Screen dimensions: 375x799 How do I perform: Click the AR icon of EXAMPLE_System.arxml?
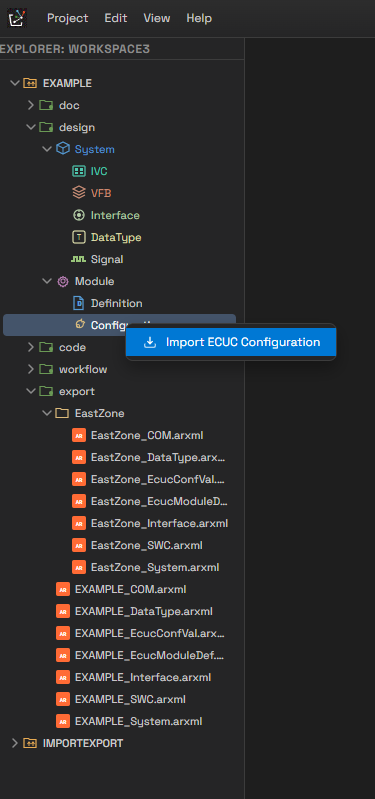[63, 722]
